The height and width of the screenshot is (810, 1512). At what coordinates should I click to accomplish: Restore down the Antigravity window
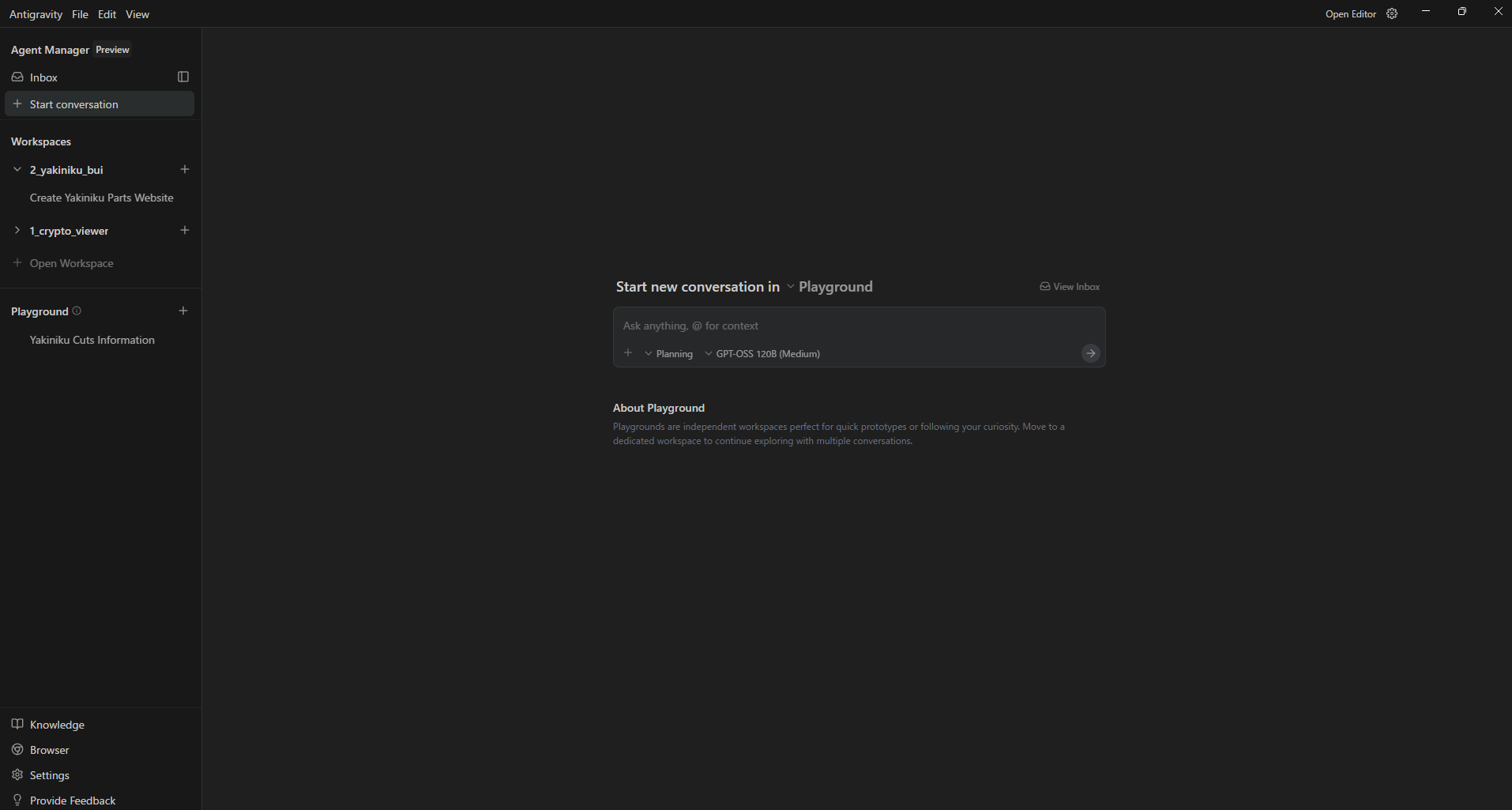point(1462,12)
